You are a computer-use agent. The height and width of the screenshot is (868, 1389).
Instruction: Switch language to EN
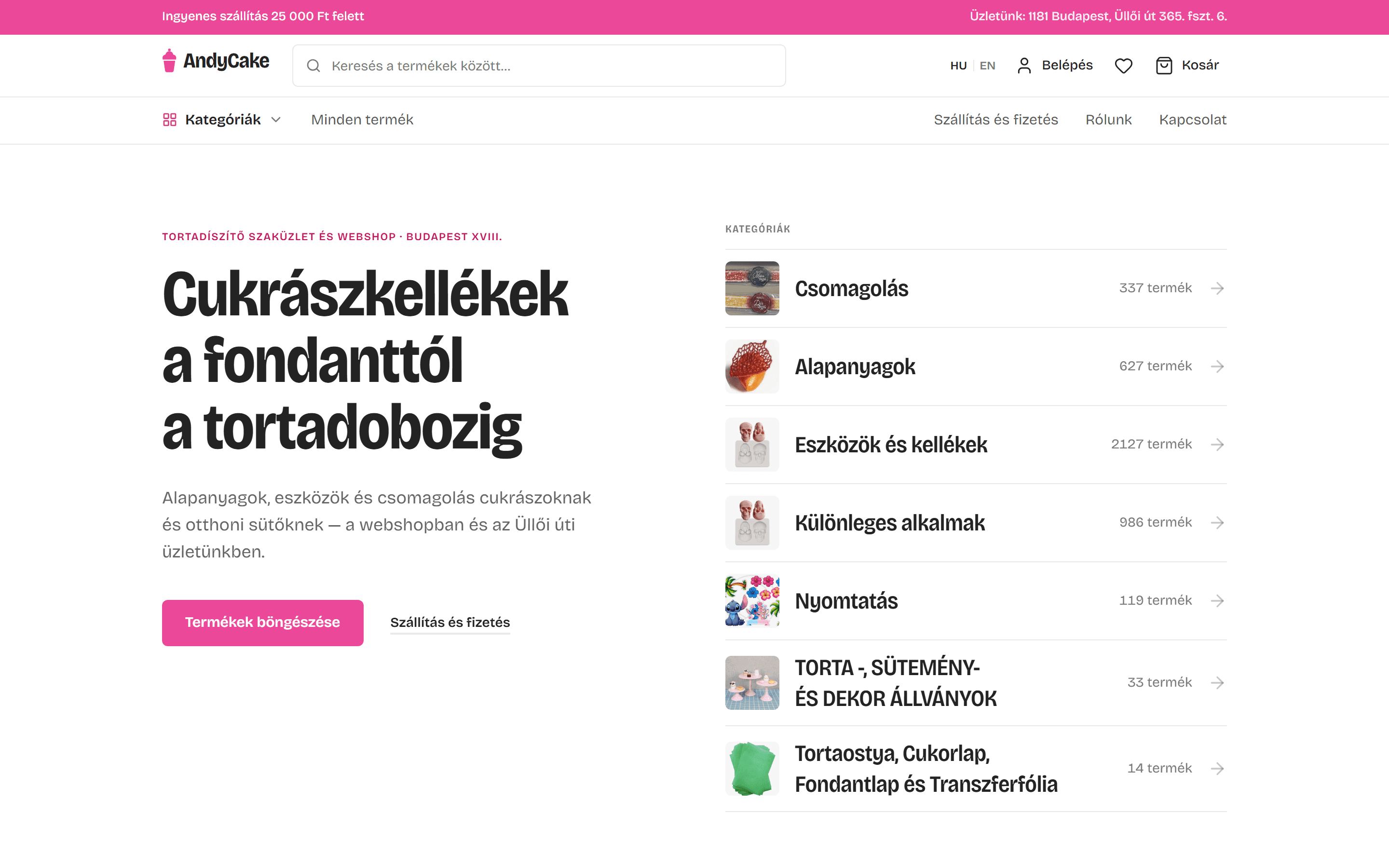point(987,66)
